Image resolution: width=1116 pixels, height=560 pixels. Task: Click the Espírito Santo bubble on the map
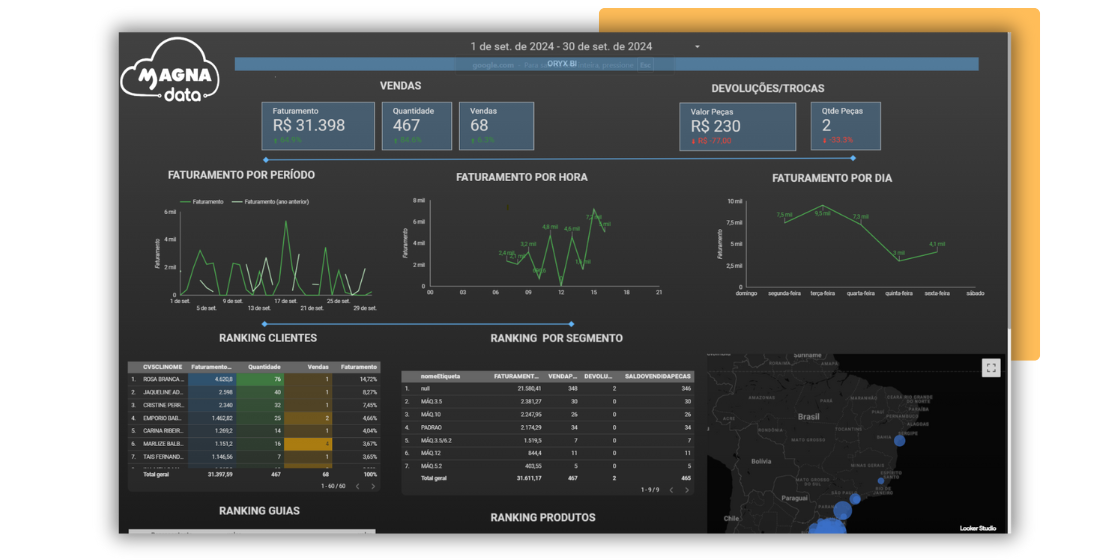coord(881,482)
